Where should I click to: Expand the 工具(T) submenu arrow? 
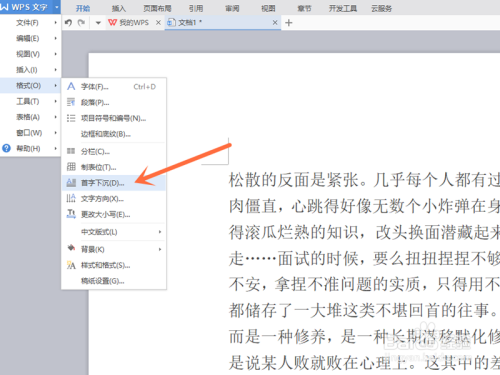coord(56,101)
